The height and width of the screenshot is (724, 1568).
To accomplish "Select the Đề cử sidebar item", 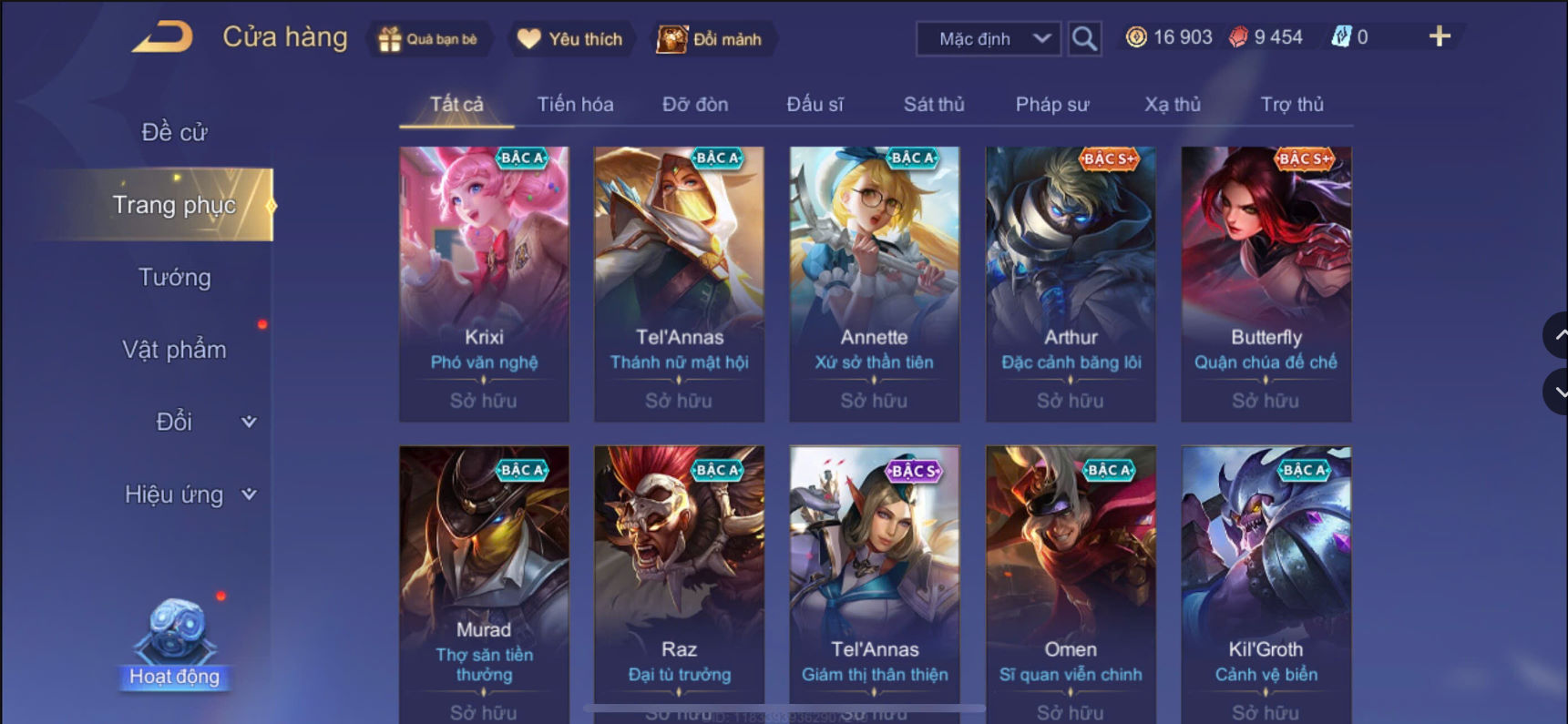I will (174, 132).
